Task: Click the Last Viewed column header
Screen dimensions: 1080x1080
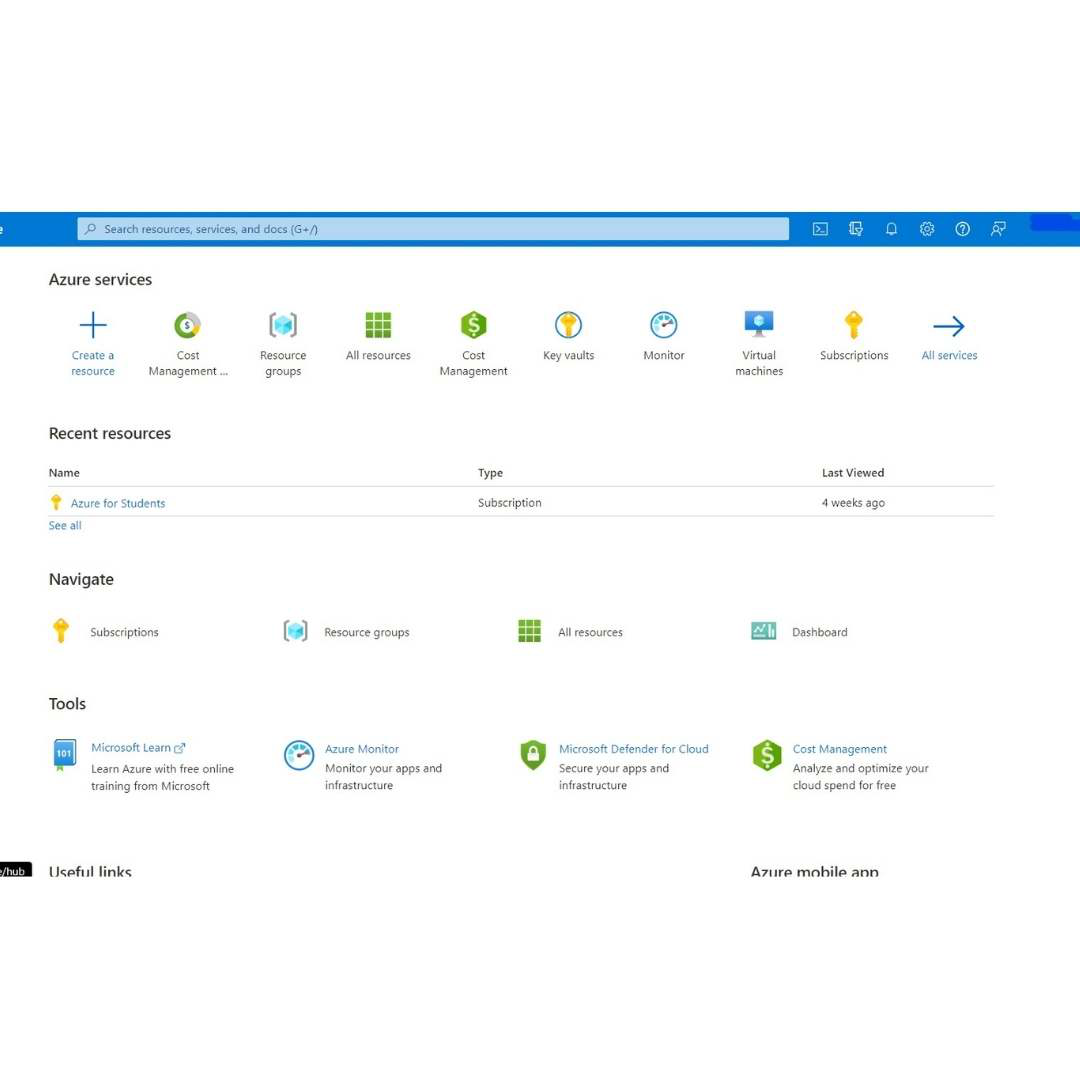Action: click(x=853, y=472)
